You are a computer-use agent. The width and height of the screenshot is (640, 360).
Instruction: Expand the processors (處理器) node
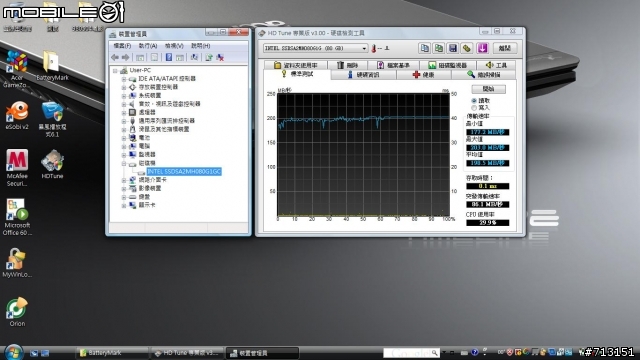click(x=124, y=113)
